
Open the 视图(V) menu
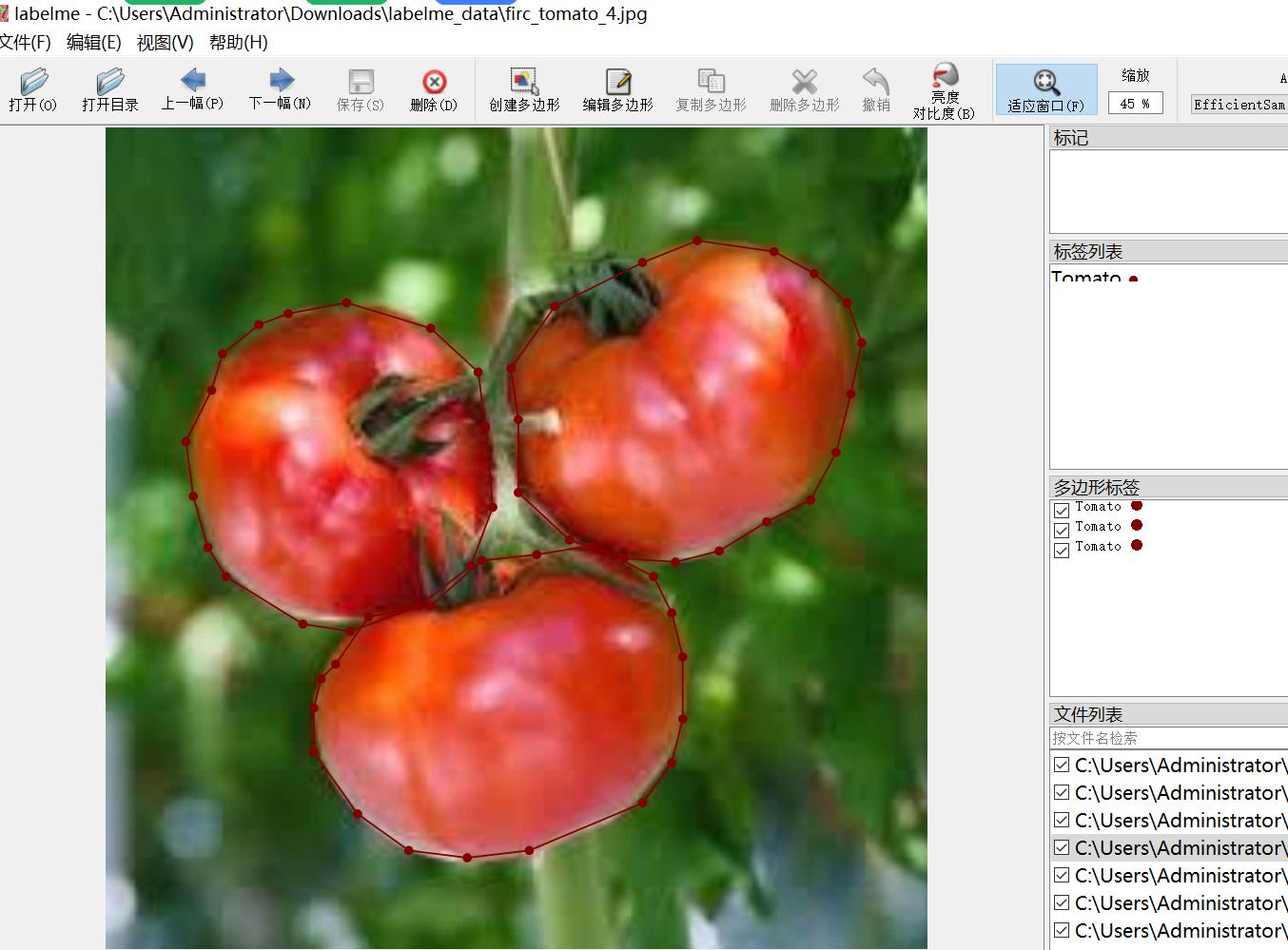pyautogui.click(x=165, y=43)
